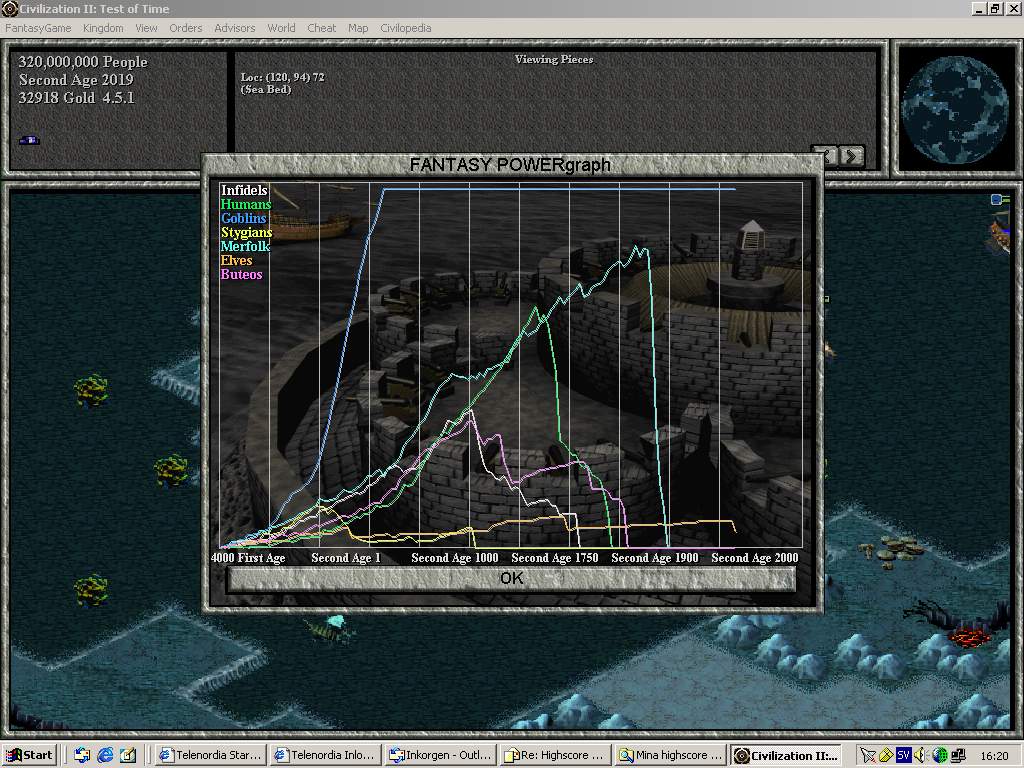This screenshot has height=768, width=1024.
Task: Click the volcano tile on the map
Action: click(x=970, y=635)
